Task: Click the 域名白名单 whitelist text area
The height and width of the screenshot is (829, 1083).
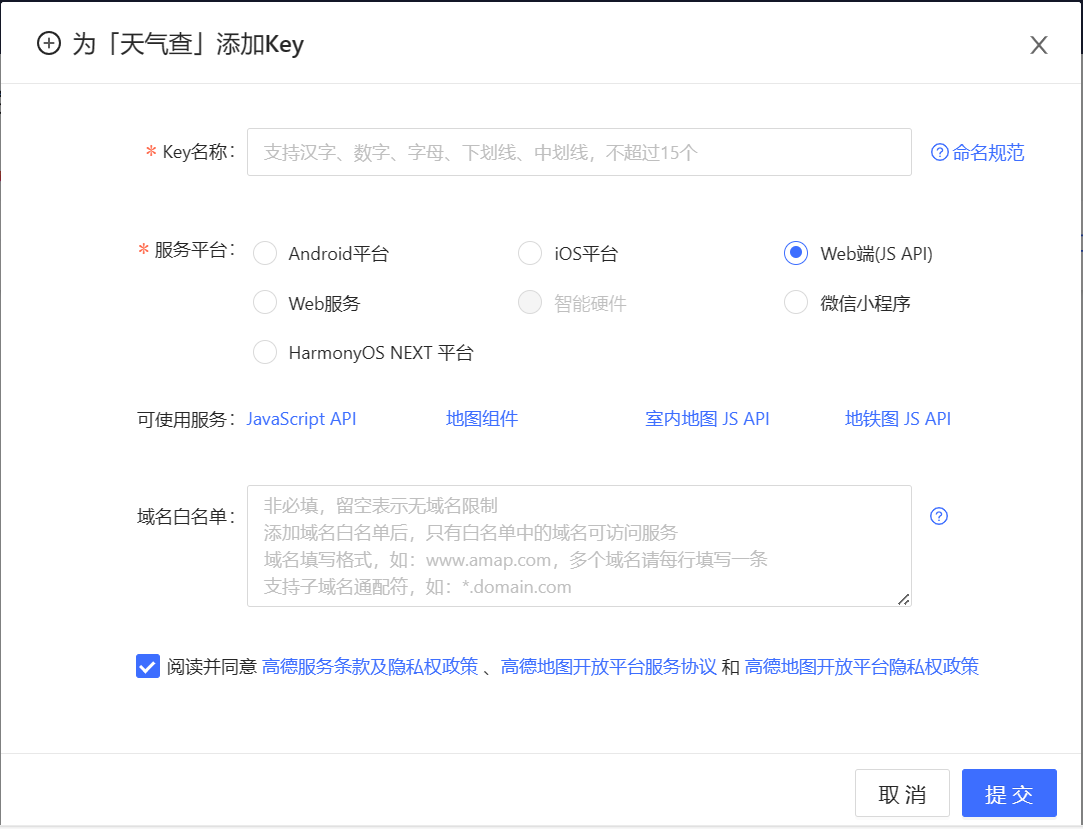Action: [578, 545]
